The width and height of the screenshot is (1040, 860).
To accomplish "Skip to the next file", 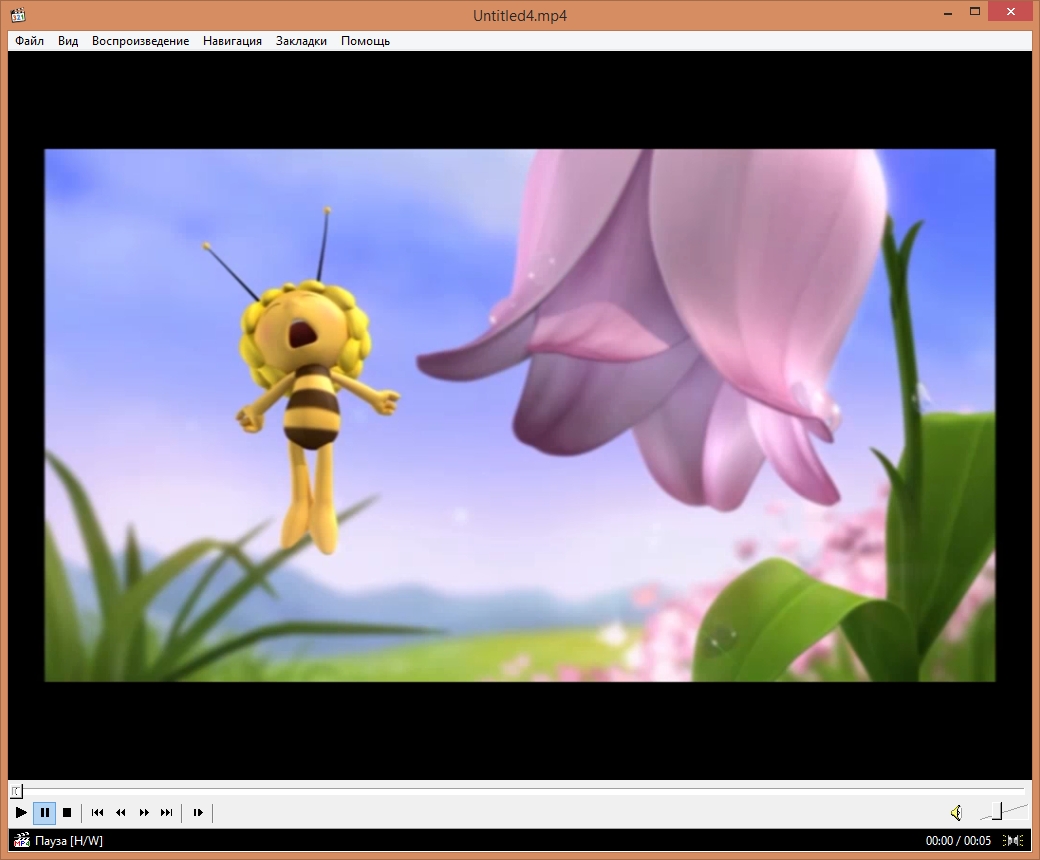I will click(x=166, y=812).
